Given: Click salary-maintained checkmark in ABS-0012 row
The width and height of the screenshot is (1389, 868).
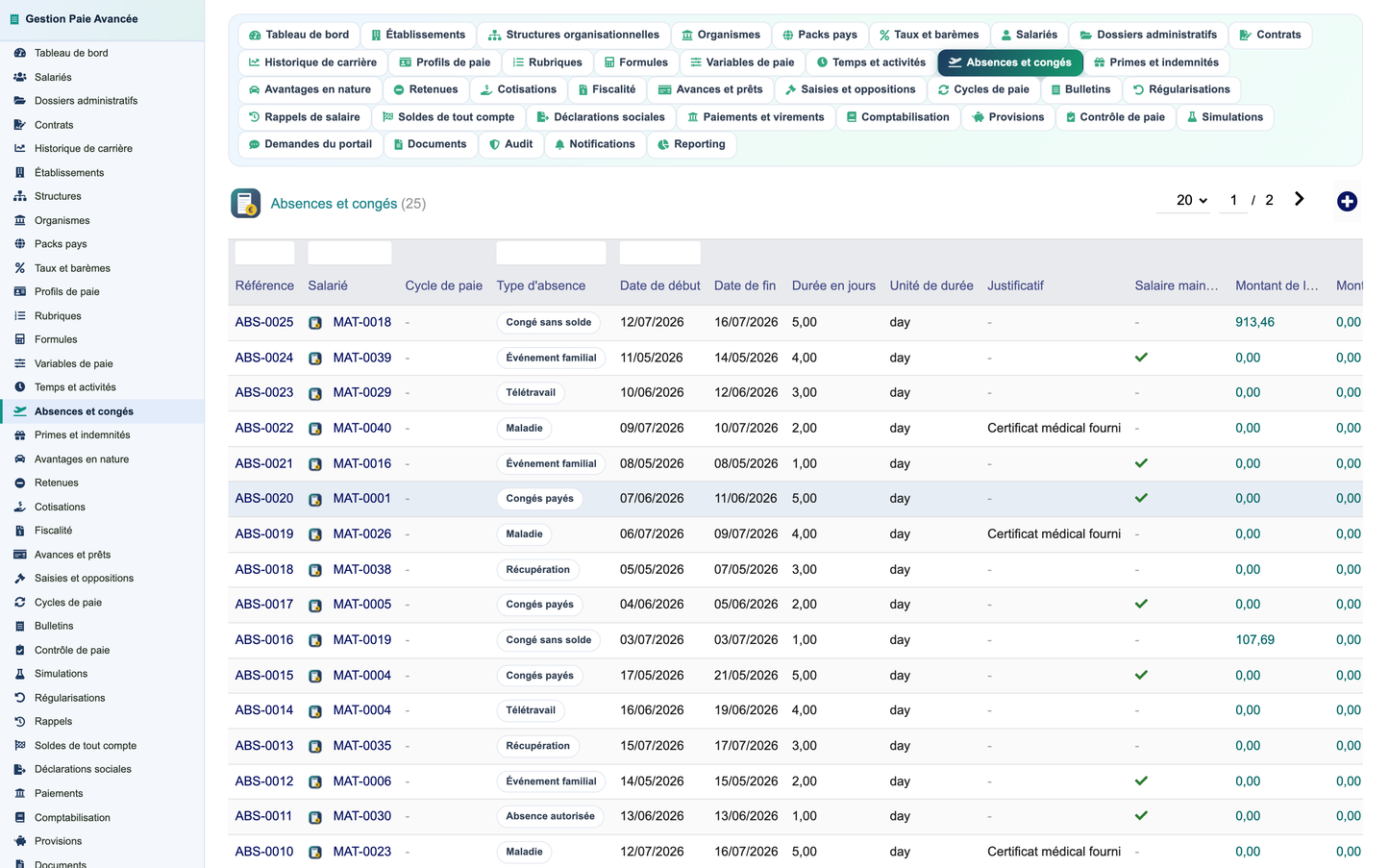Looking at the screenshot, I should coord(1141,781).
